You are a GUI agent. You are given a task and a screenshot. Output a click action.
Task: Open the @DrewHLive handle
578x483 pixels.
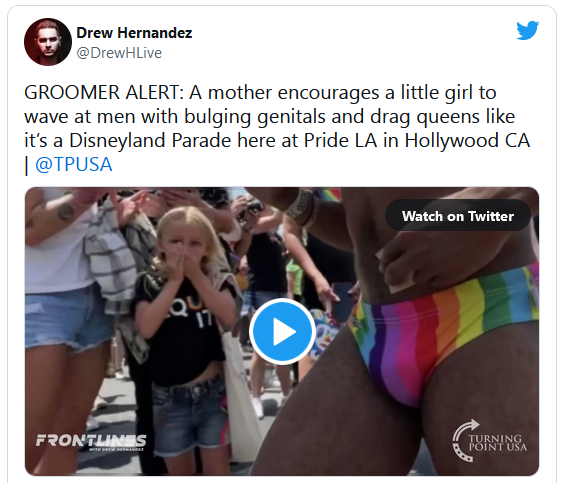click(119, 53)
